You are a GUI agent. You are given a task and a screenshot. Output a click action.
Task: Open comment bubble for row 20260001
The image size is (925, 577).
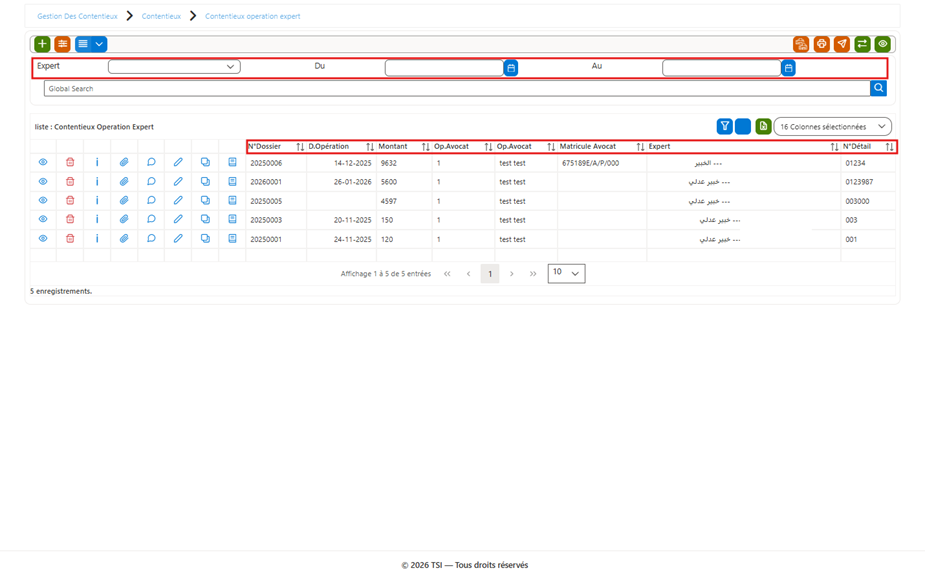pyautogui.click(x=151, y=181)
